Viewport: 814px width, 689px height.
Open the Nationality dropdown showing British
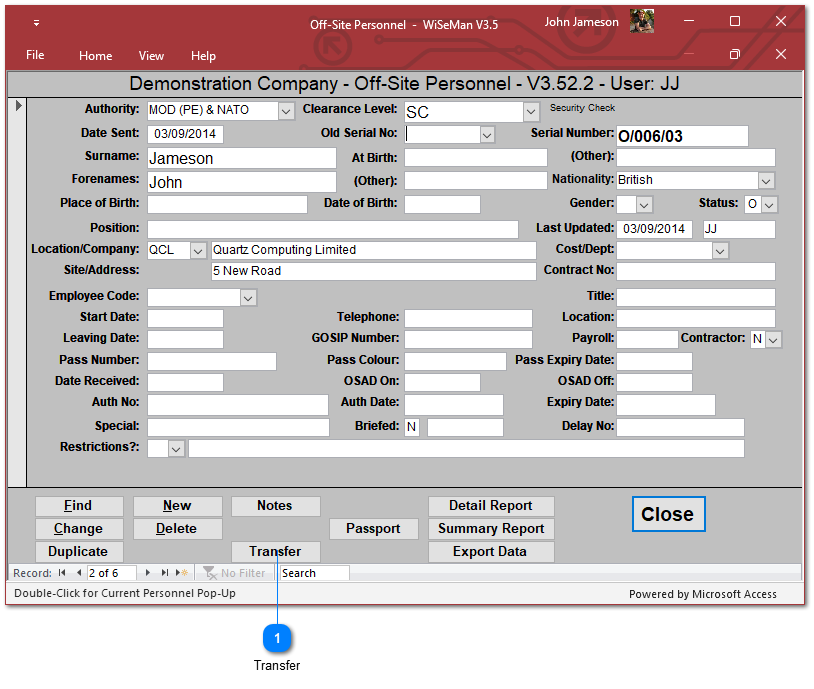click(x=766, y=180)
